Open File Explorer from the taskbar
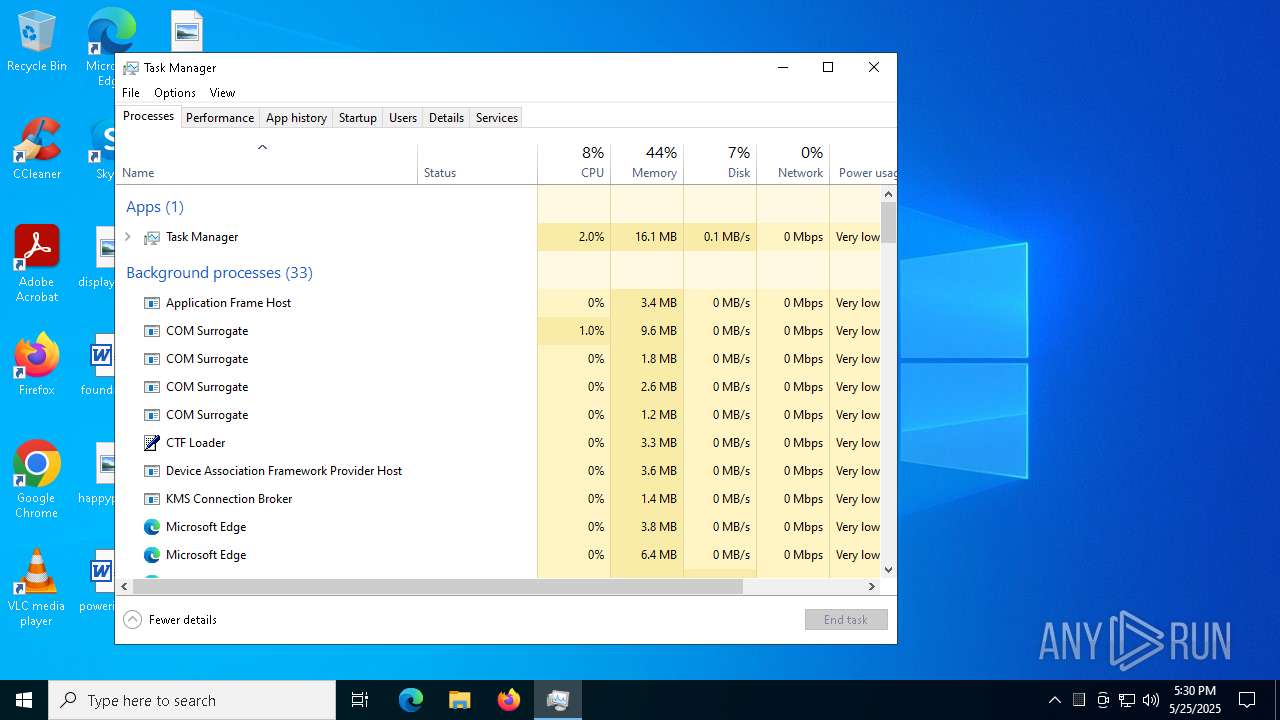 tap(460, 700)
